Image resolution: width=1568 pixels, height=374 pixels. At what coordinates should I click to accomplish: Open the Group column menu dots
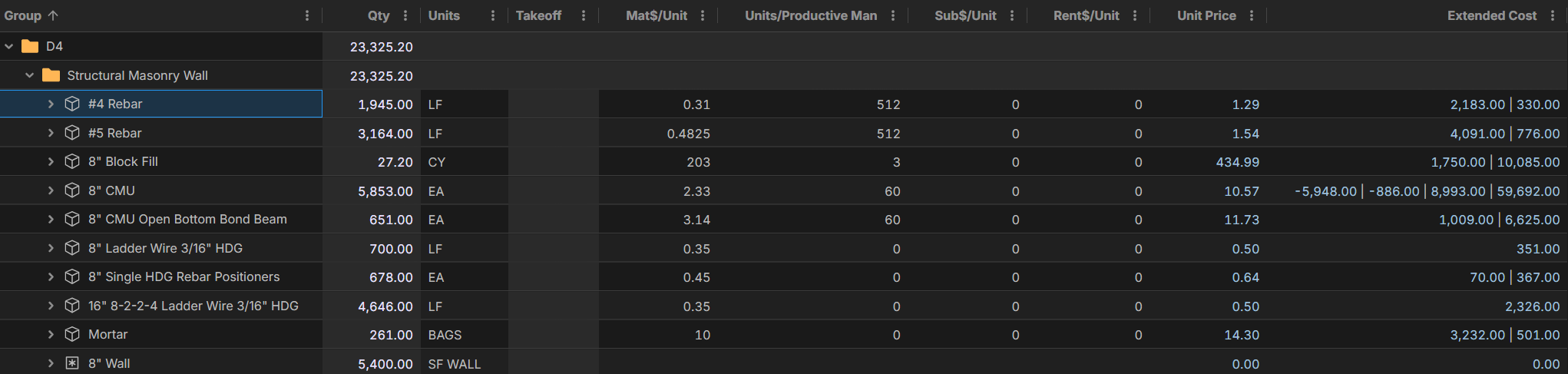[307, 15]
